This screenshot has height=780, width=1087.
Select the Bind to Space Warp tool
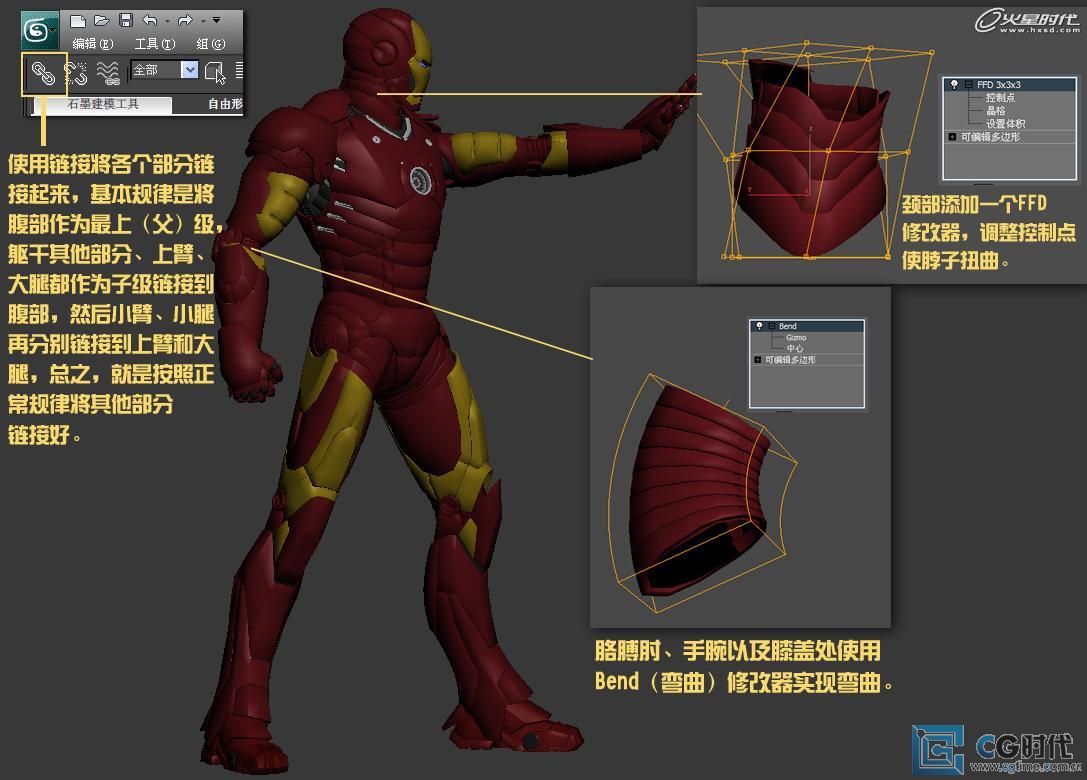(x=108, y=72)
